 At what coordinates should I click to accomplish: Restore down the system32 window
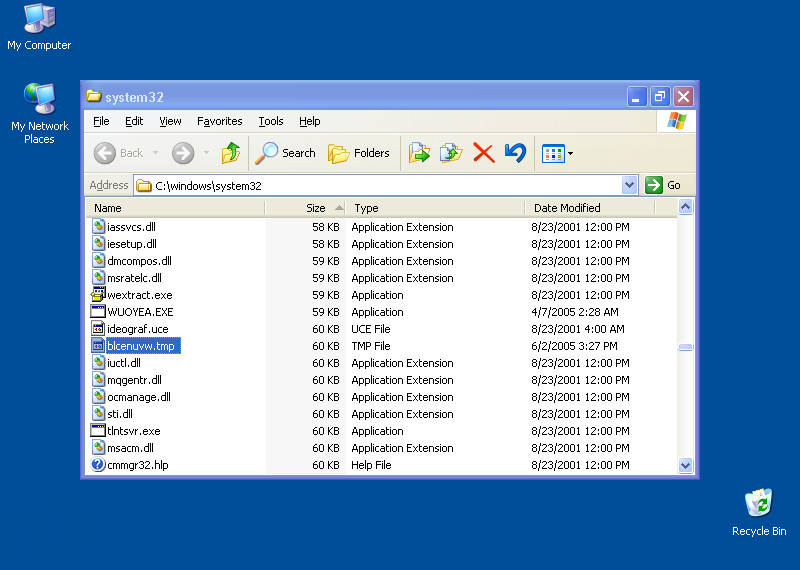pyautogui.click(x=660, y=96)
